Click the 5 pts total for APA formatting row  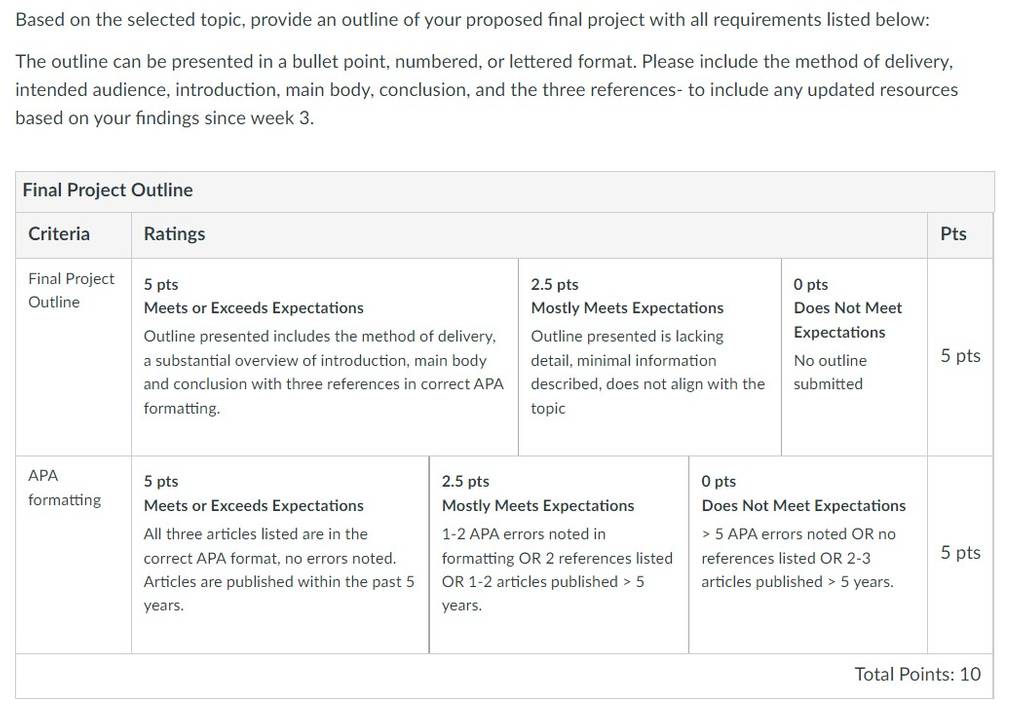[961, 553]
